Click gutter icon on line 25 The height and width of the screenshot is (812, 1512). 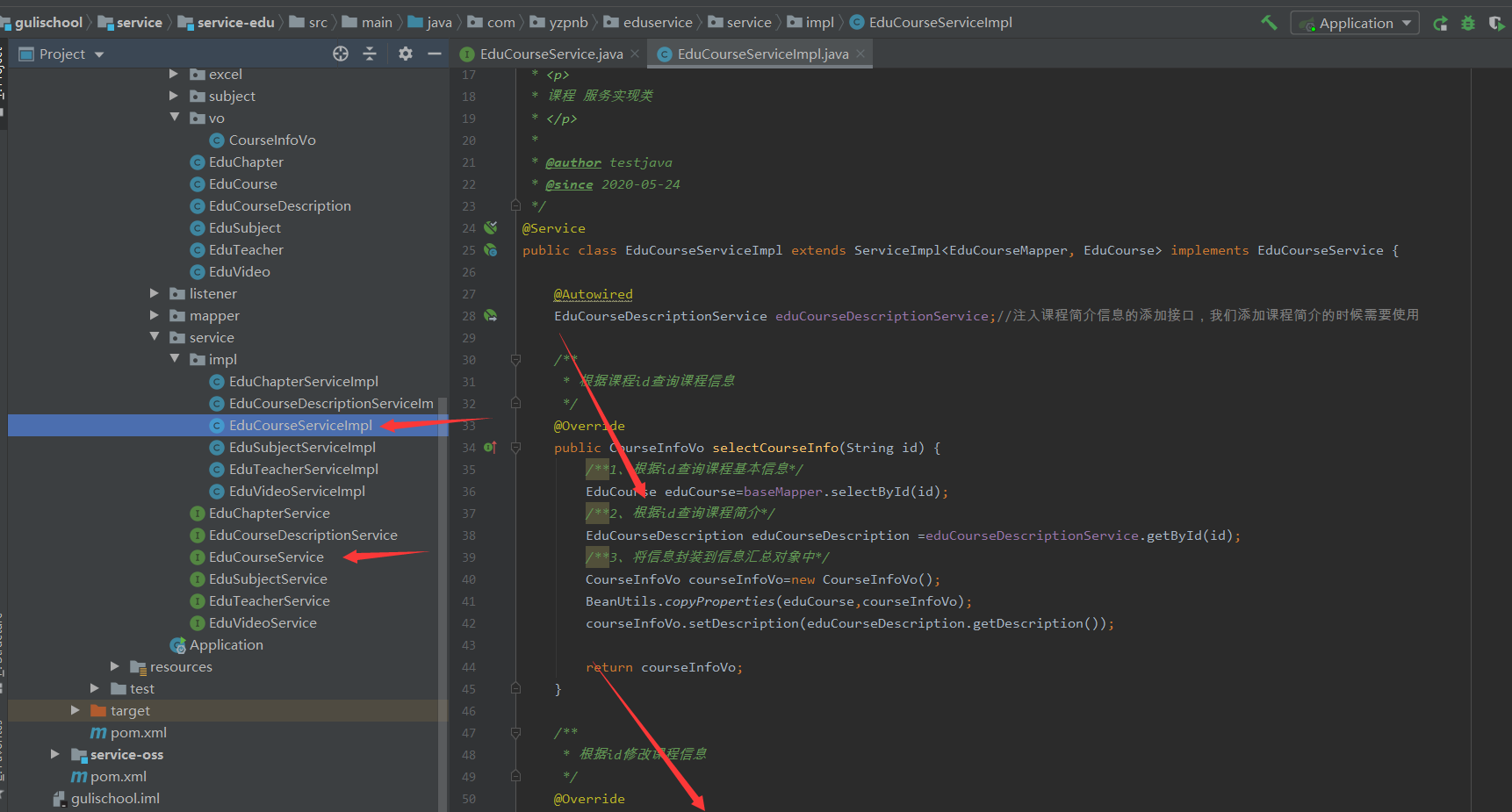(x=491, y=249)
